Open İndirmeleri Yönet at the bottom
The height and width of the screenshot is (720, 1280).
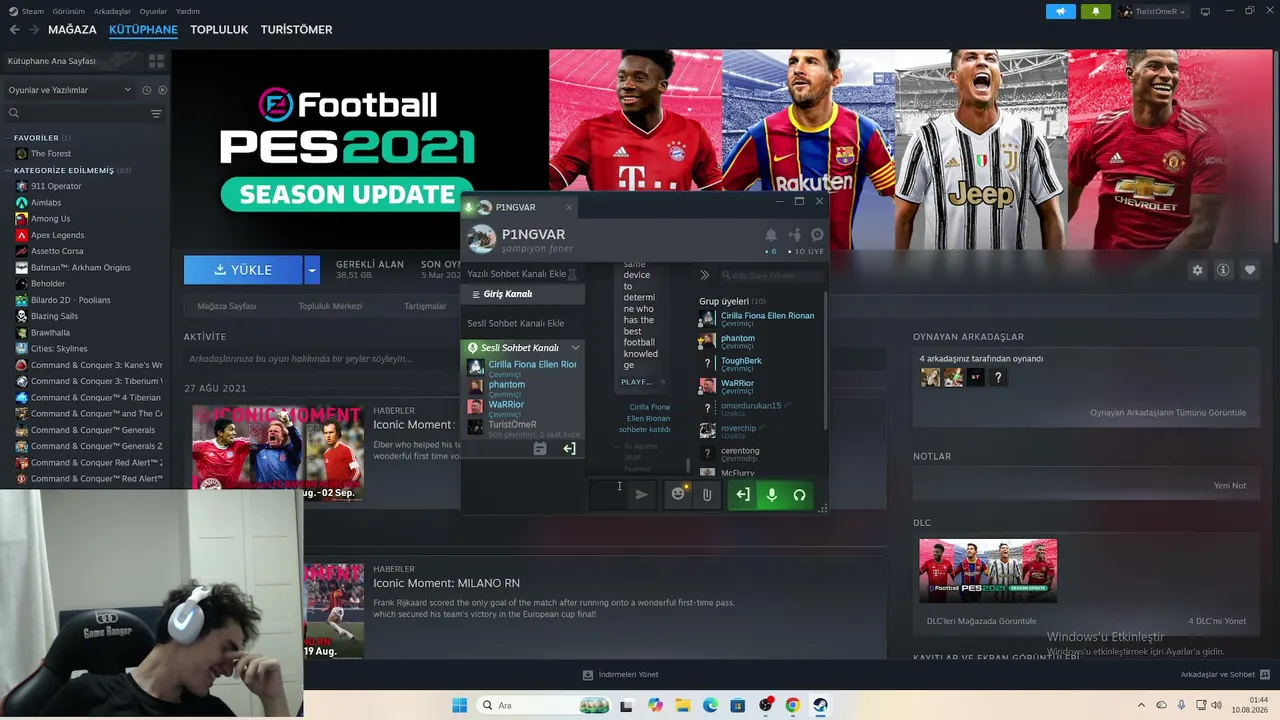click(621, 675)
